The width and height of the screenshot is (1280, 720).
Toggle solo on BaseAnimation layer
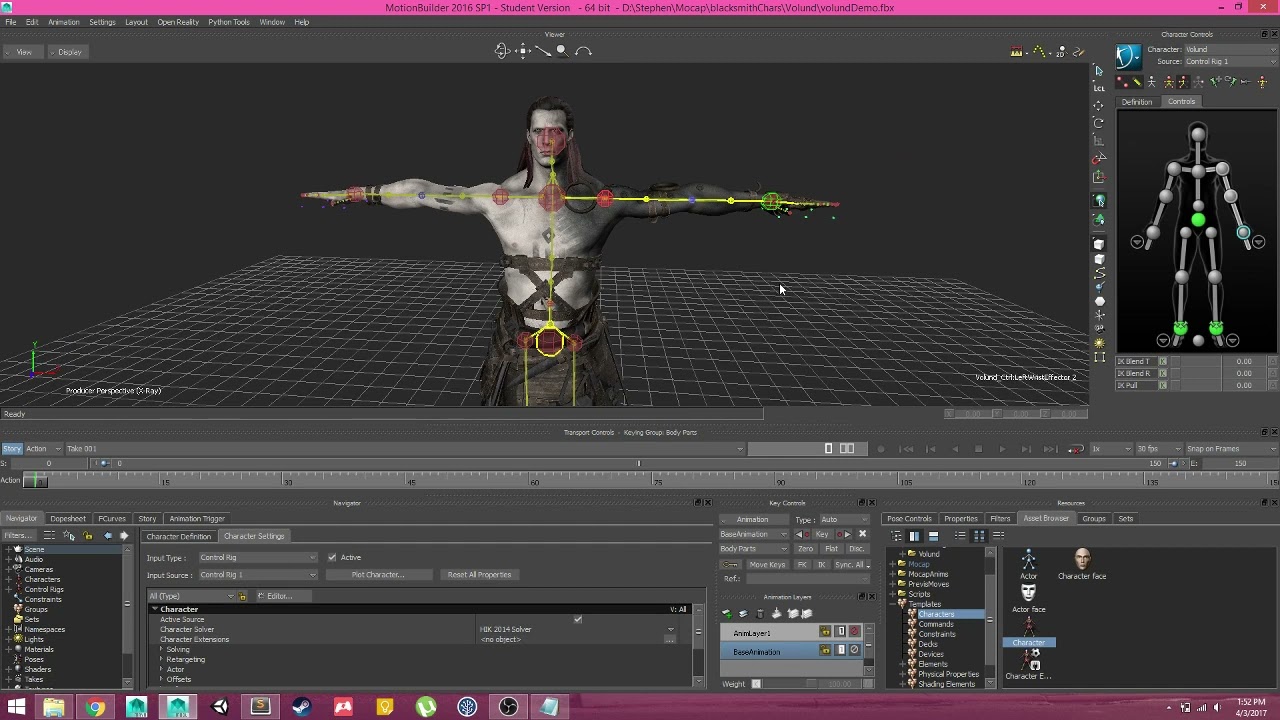pos(840,651)
